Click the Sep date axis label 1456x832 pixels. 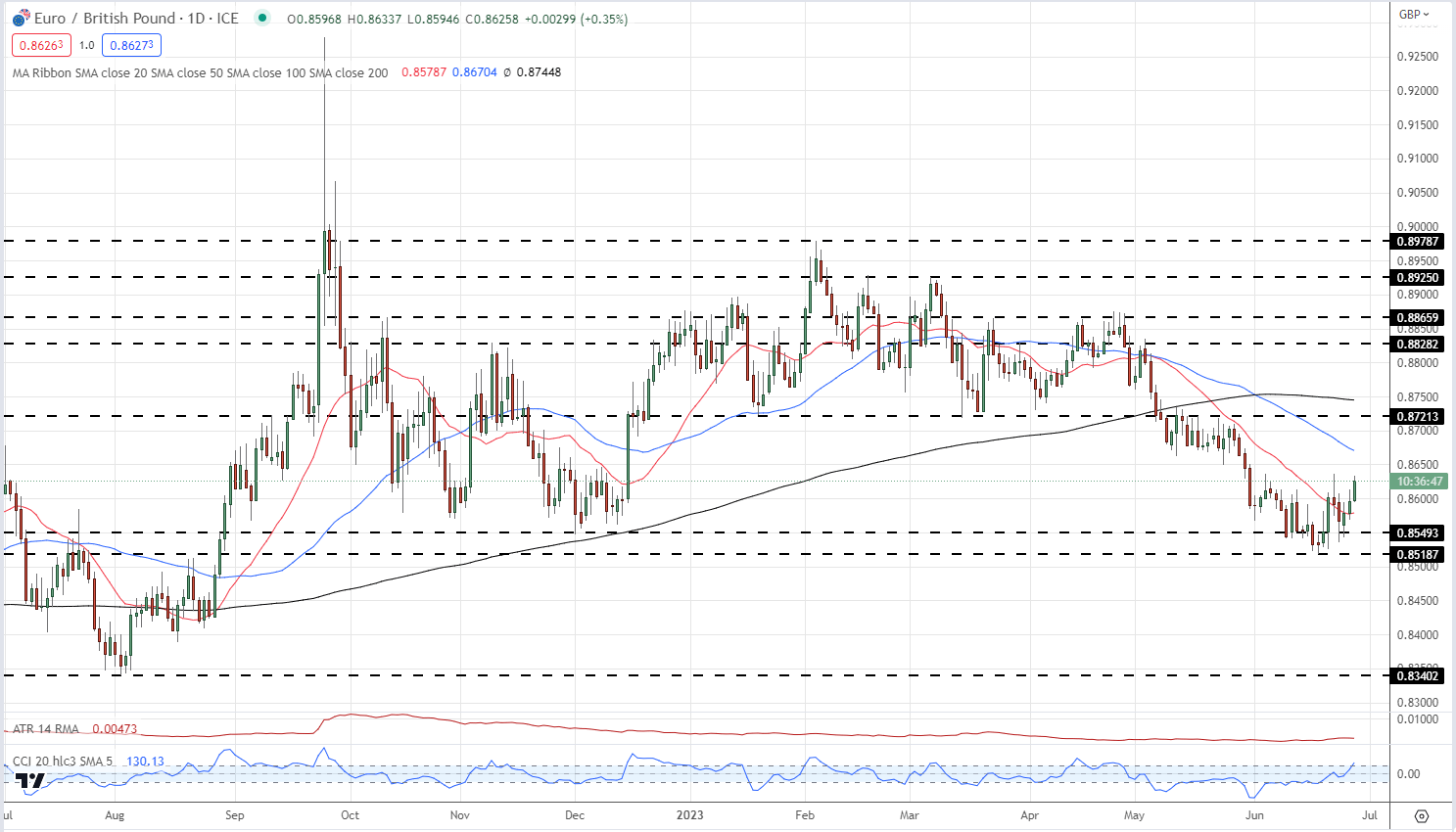(234, 815)
